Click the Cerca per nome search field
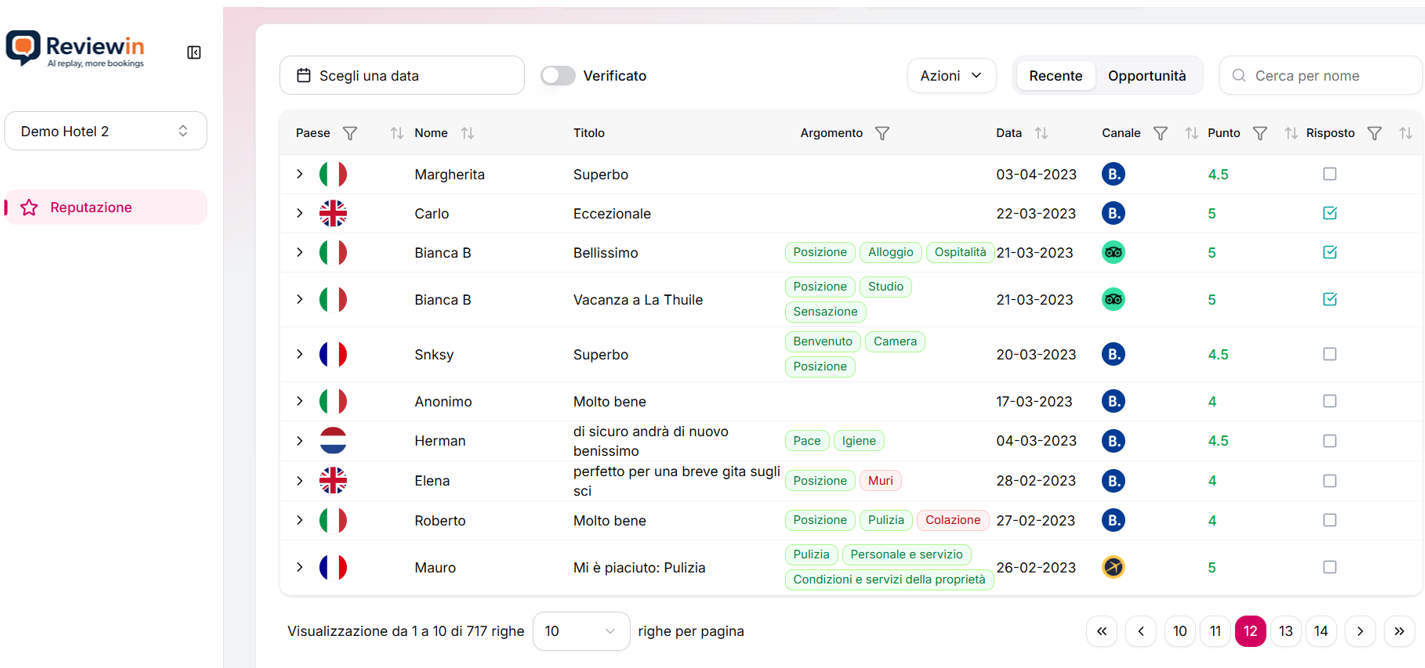Screen dimensions: 1425x668 point(1320,76)
